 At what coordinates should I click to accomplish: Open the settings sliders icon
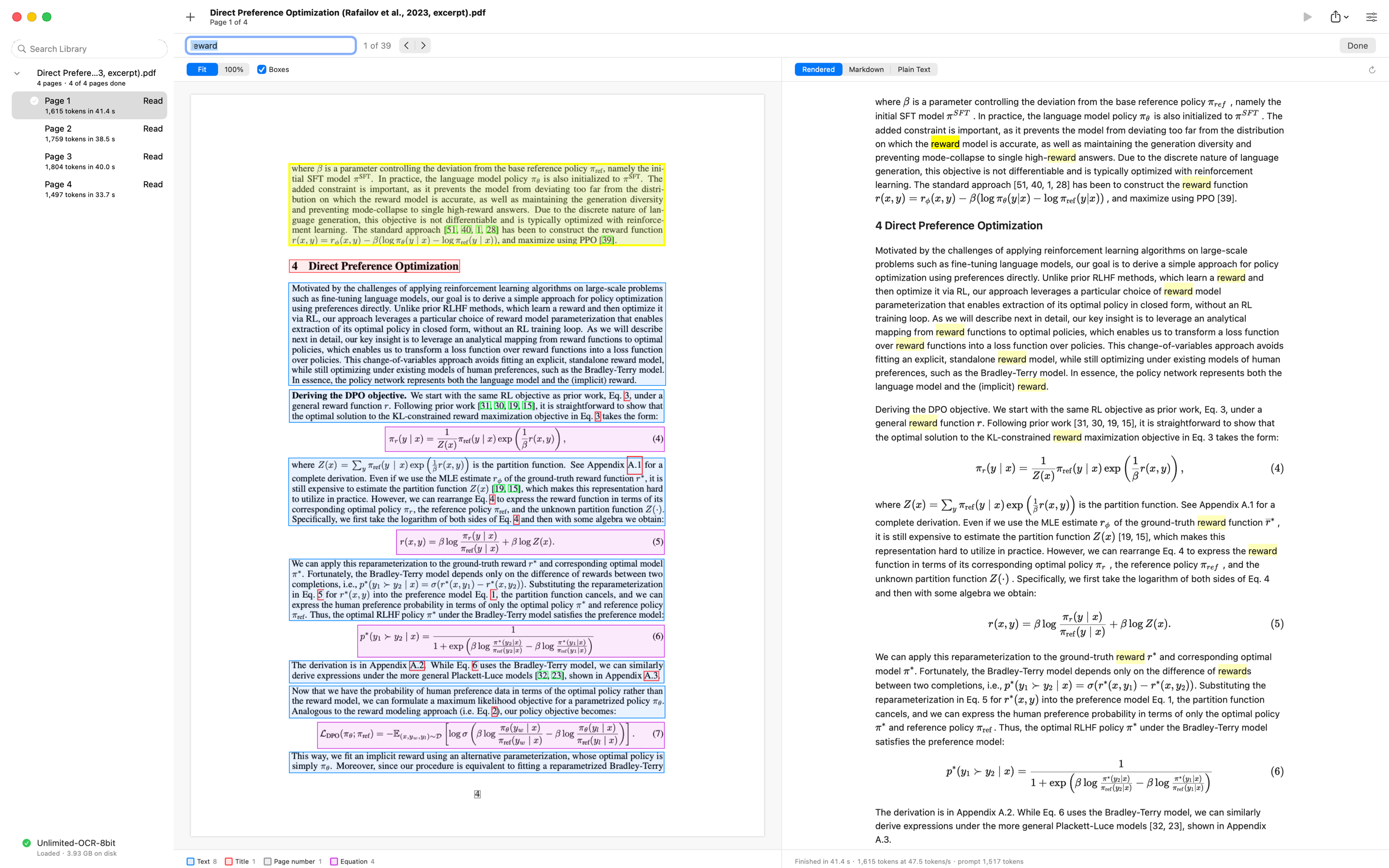(x=1371, y=17)
